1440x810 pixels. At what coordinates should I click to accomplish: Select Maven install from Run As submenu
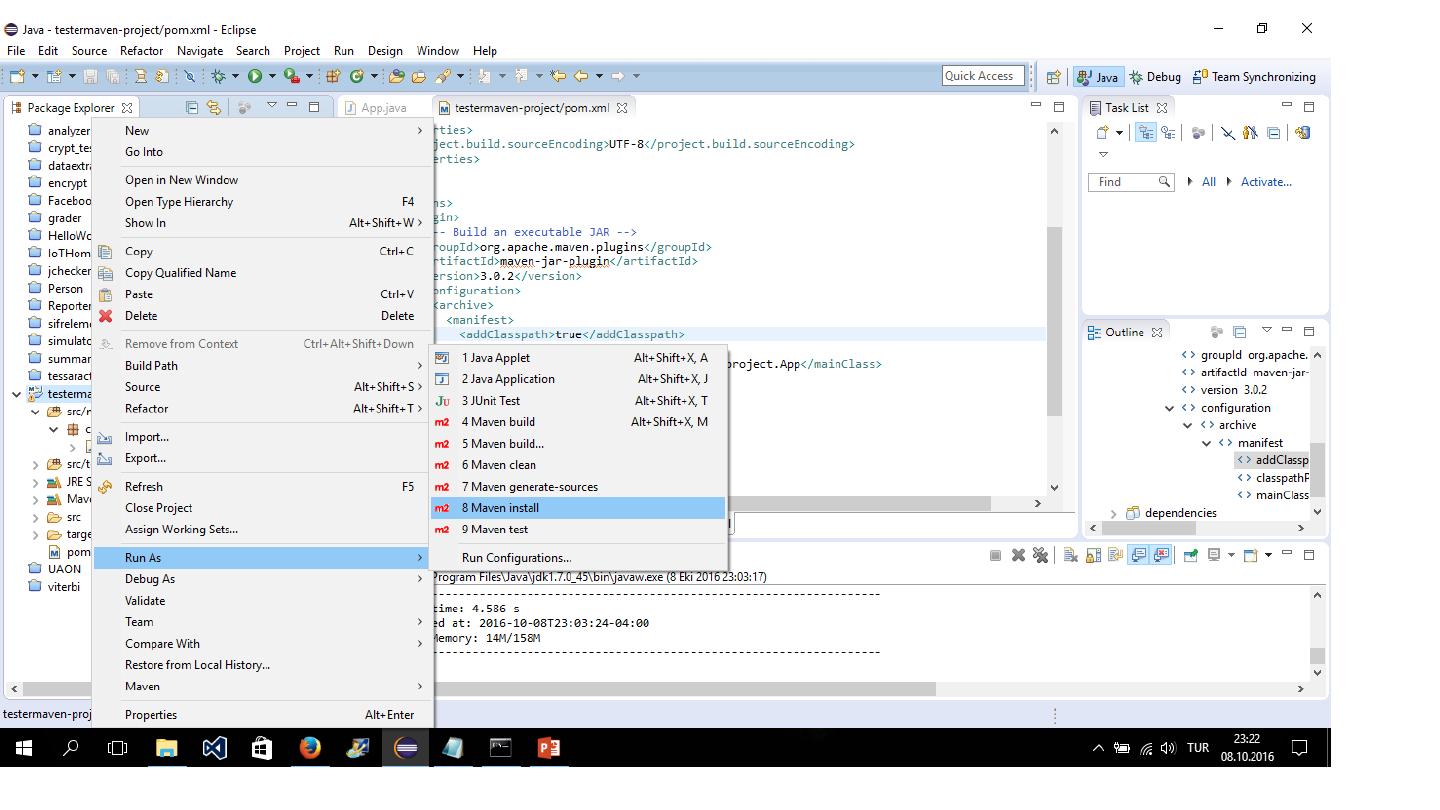coord(500,508)
